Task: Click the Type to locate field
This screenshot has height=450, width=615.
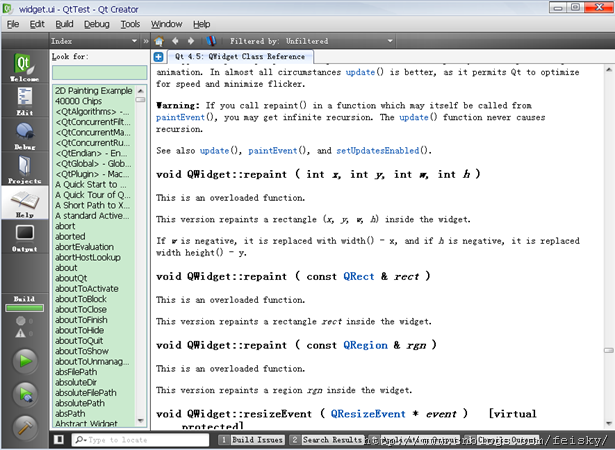Action: (x=140, y=440)
